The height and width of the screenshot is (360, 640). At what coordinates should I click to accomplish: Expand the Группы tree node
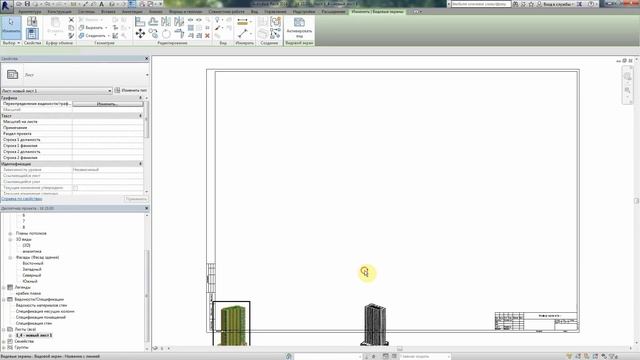click(4, 347)
